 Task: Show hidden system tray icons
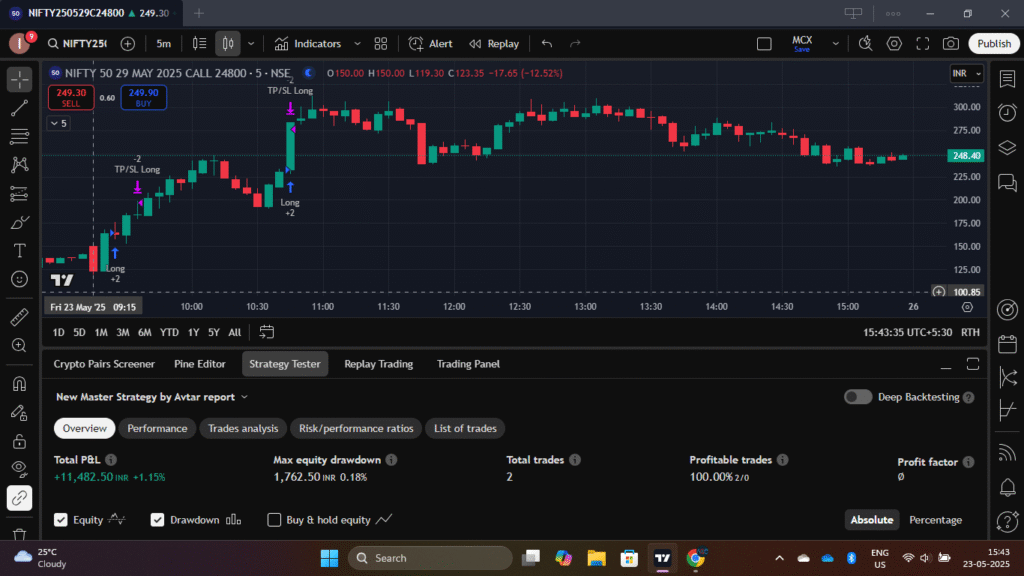click(779, 558)
